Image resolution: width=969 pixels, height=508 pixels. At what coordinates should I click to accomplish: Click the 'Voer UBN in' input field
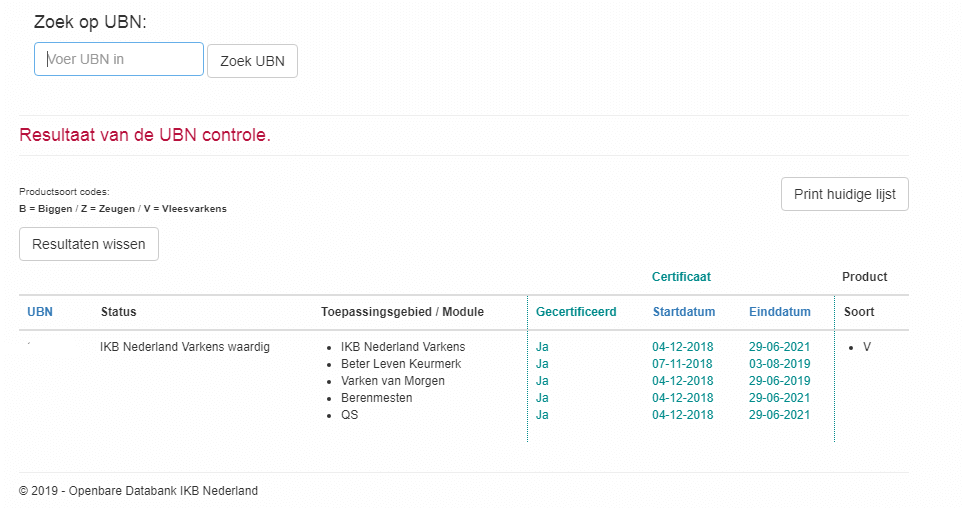(x=119, y=59)
